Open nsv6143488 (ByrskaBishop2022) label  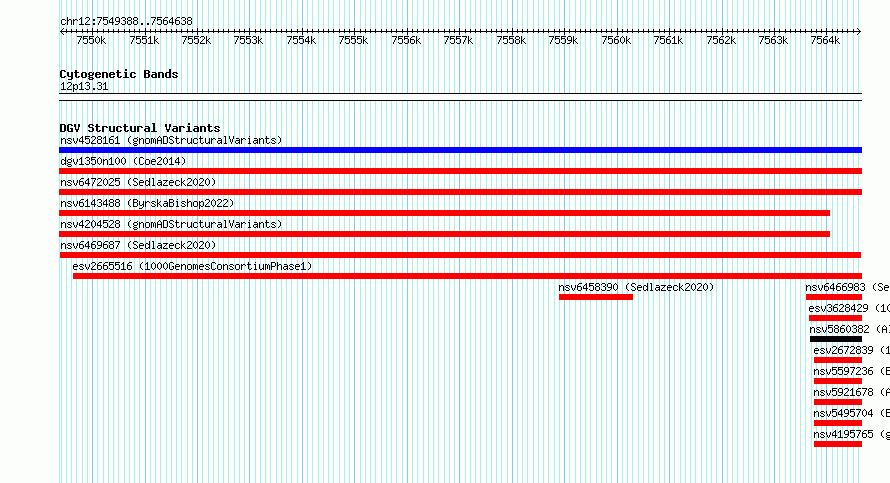tap(147, 204)
